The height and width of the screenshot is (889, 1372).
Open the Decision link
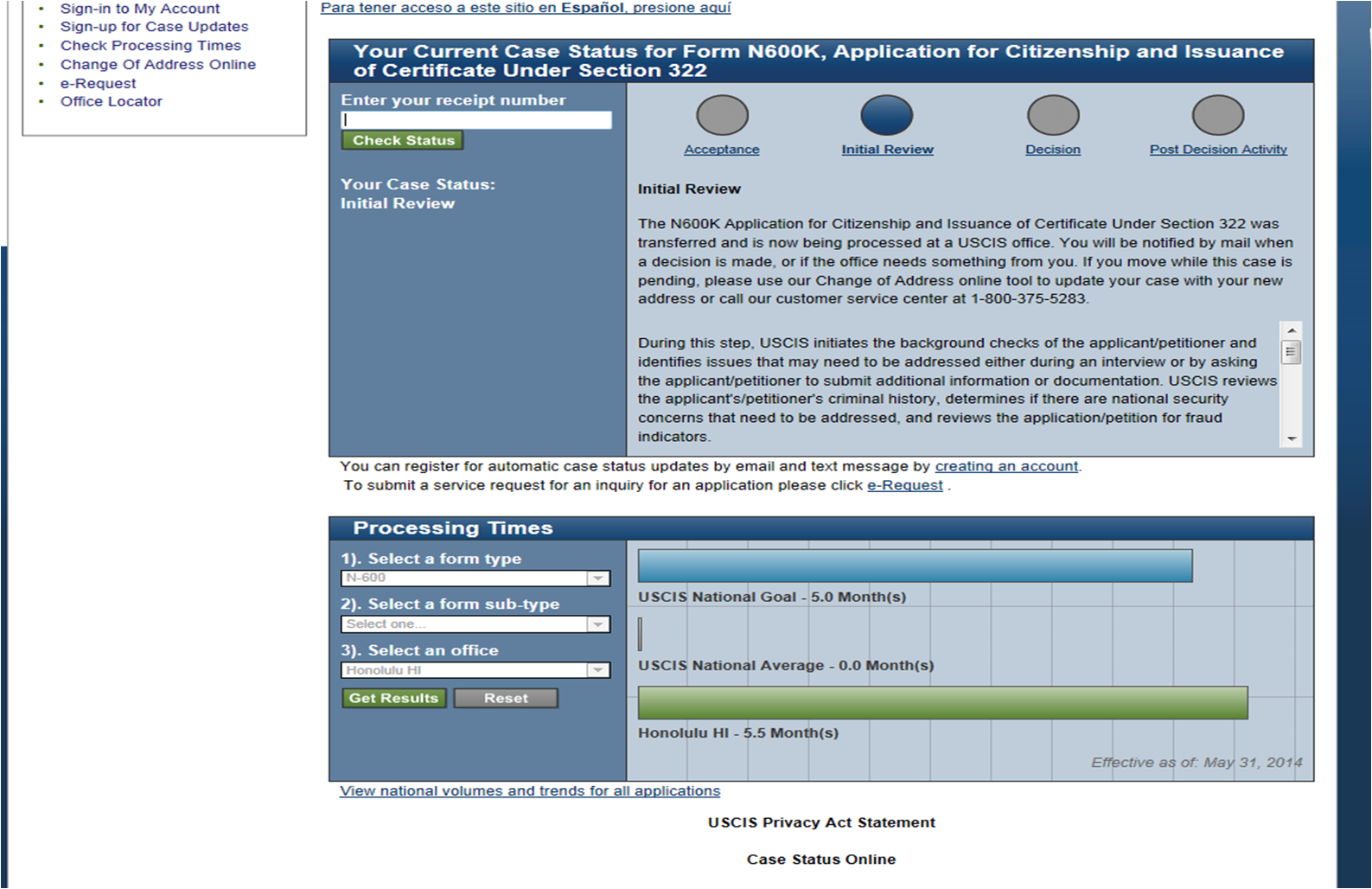pyautogui.click(x=1053, y=150)
